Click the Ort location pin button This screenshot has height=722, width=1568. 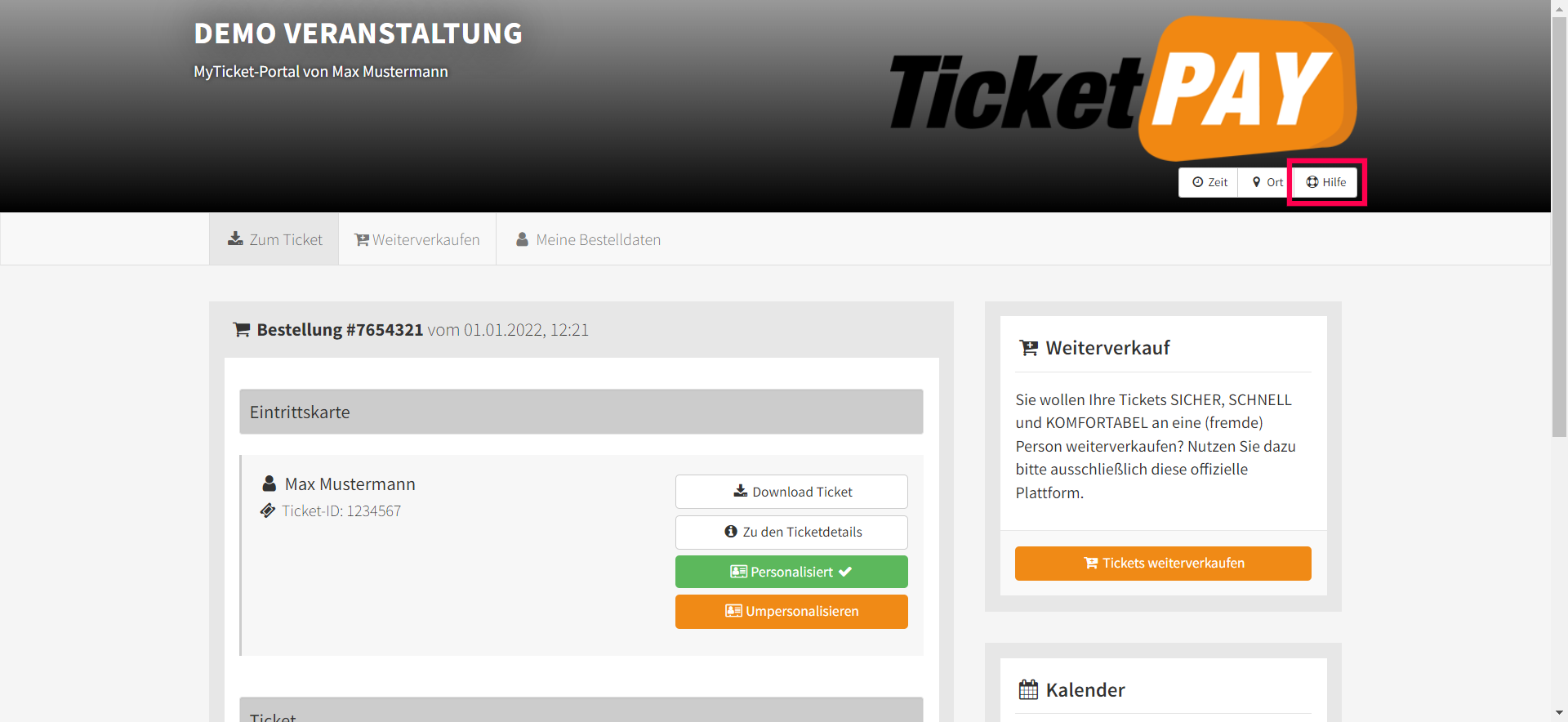point(1267,182)
